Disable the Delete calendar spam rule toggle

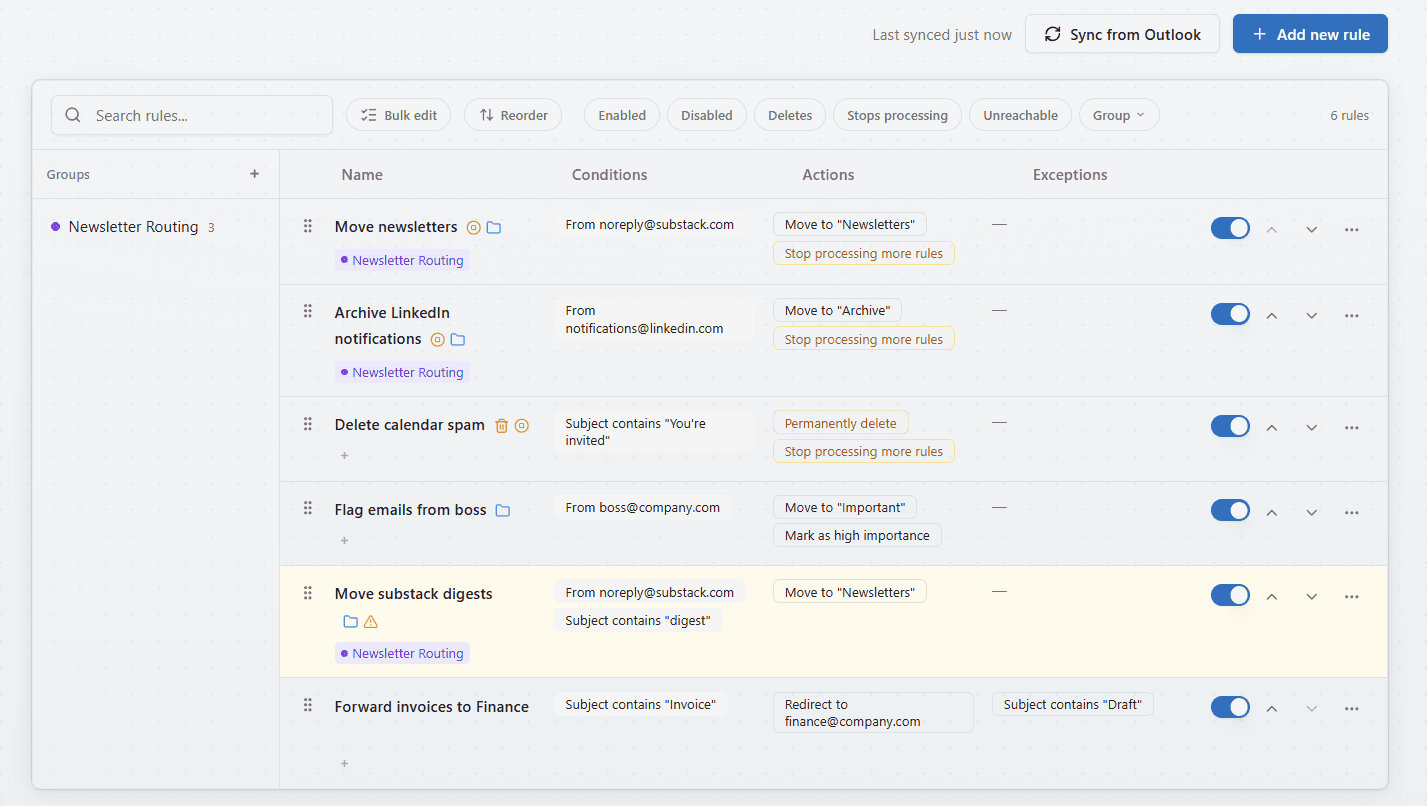1230,425
